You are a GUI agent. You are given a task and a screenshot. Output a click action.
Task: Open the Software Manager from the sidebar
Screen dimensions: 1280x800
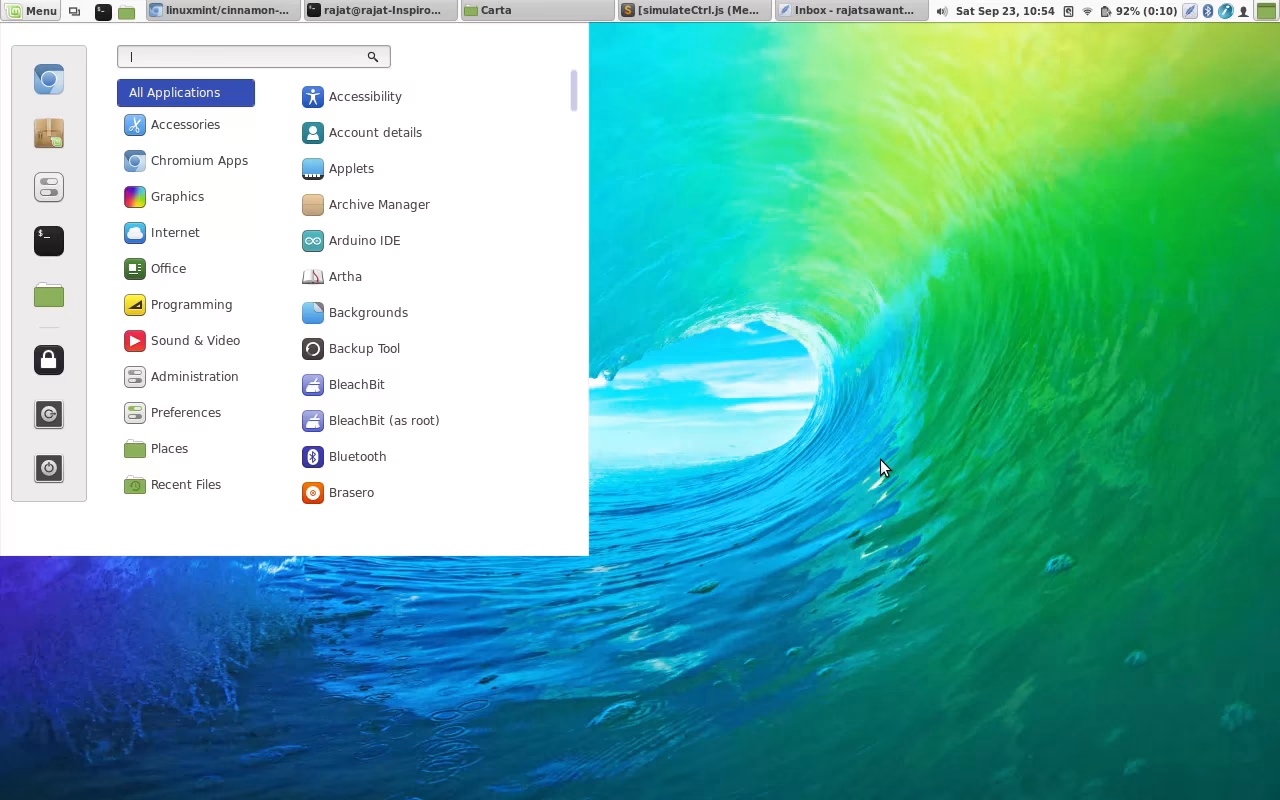pos(49,133)
